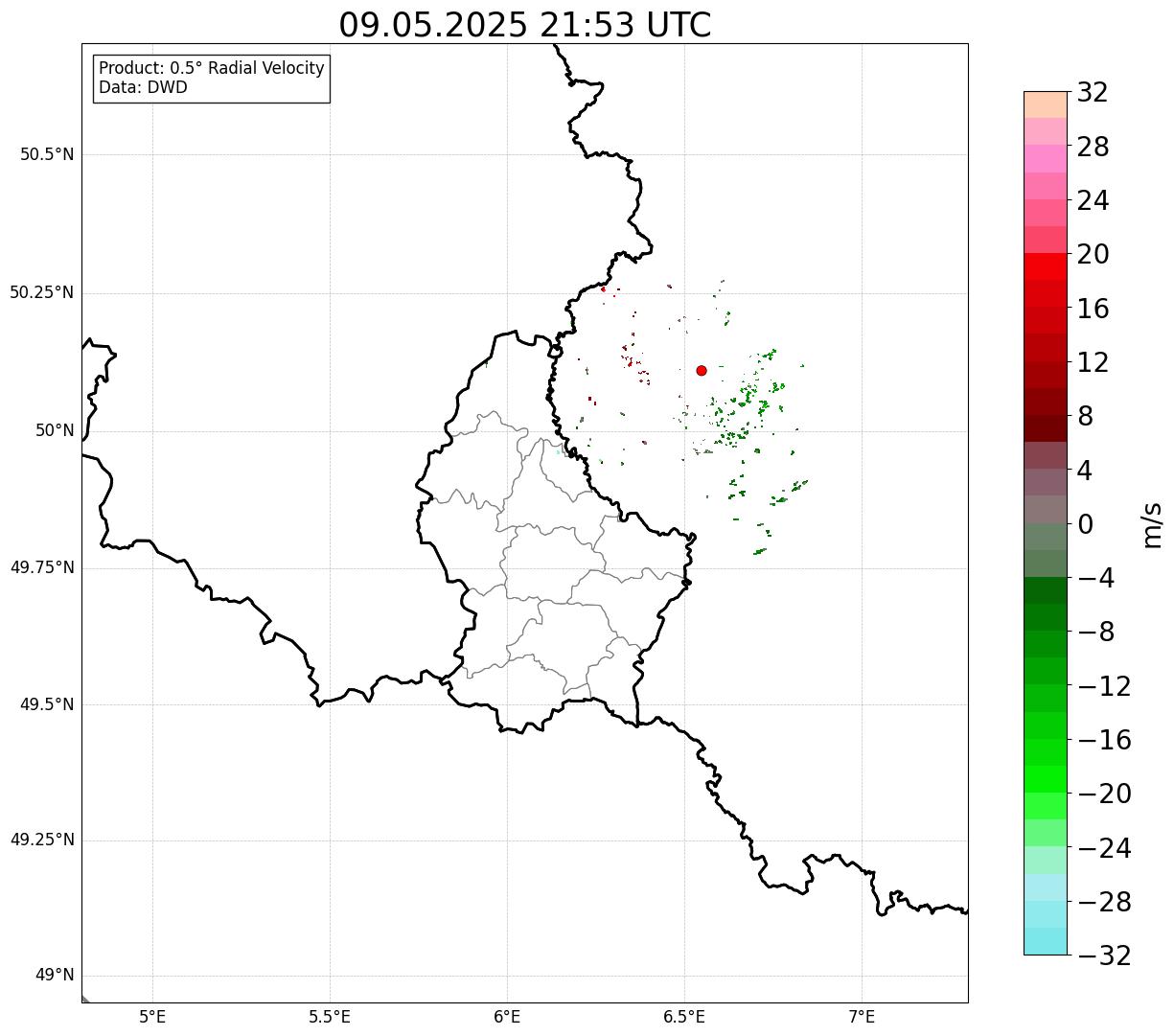1174x1036 pixels.
Task: Pick the bright green band just above −20
Action: [1046, 779]
